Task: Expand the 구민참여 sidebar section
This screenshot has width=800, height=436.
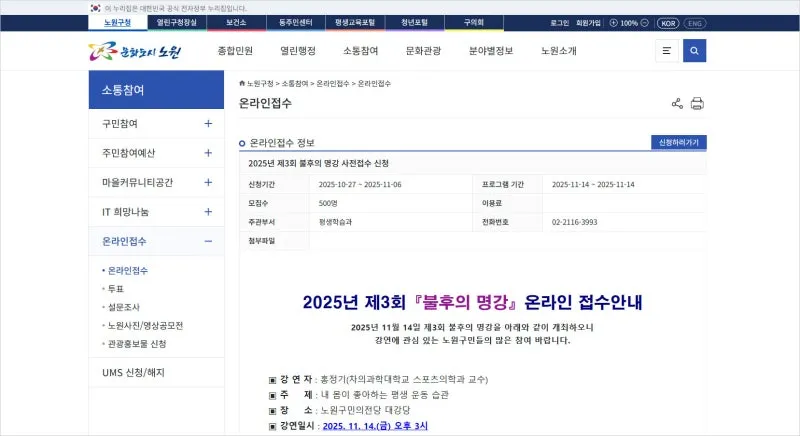Action: click(x=208, y=124)
